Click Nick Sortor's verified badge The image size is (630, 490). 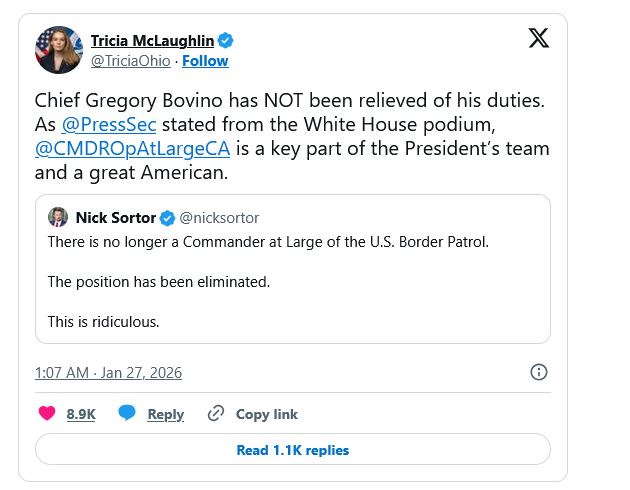coord(168,217)
